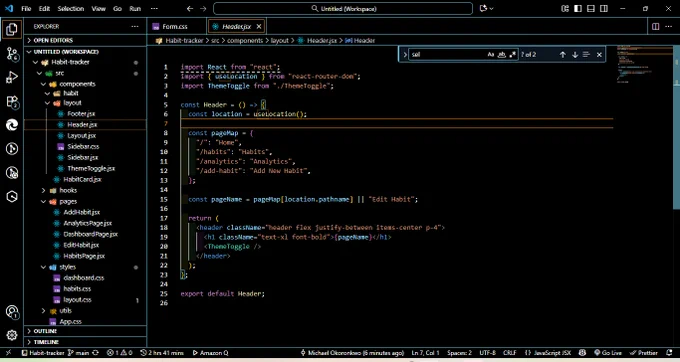Click the main branch status bar item
Screen dimensions: 680x362
[x=78, y=353]
